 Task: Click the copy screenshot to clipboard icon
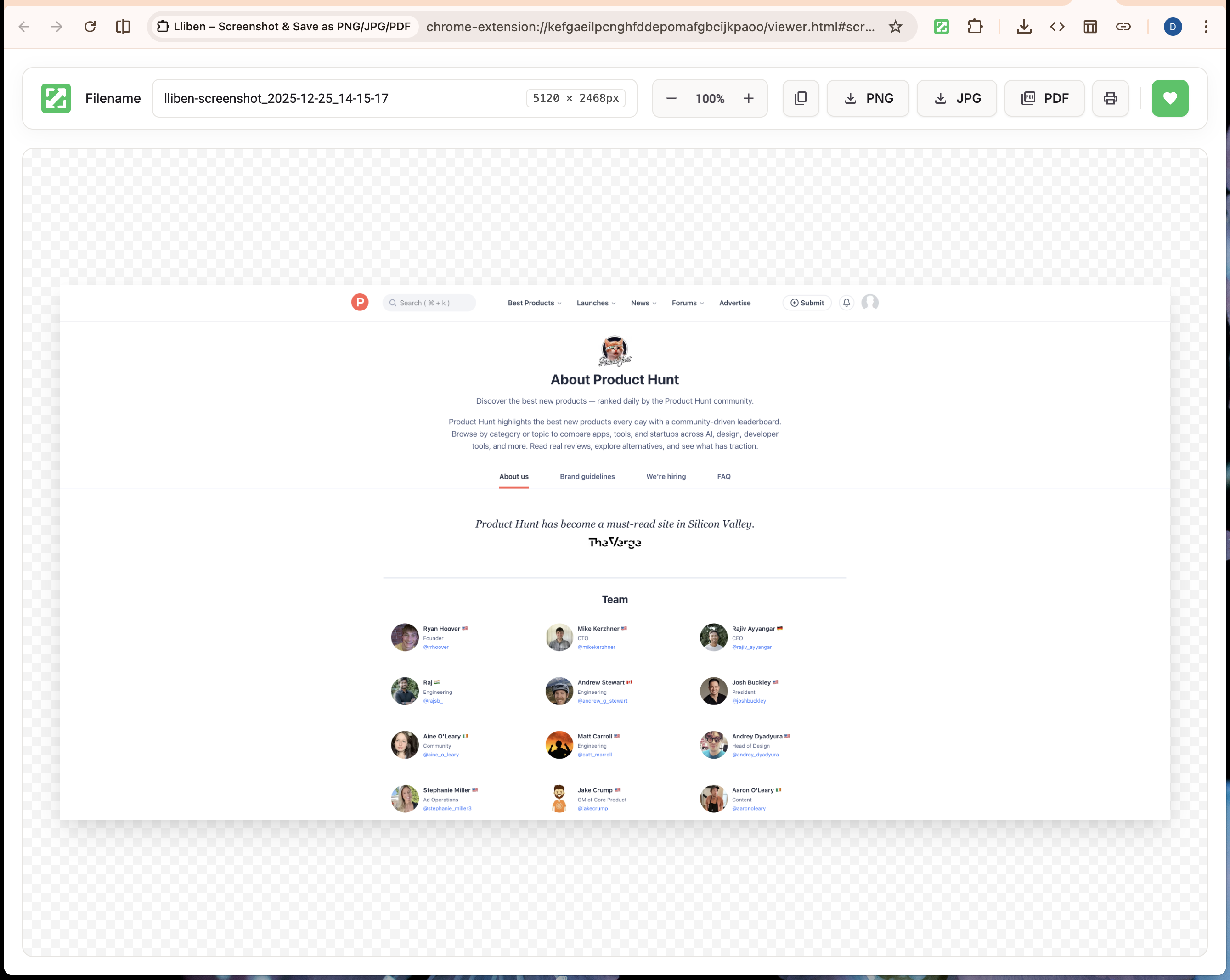pos(801,98)
